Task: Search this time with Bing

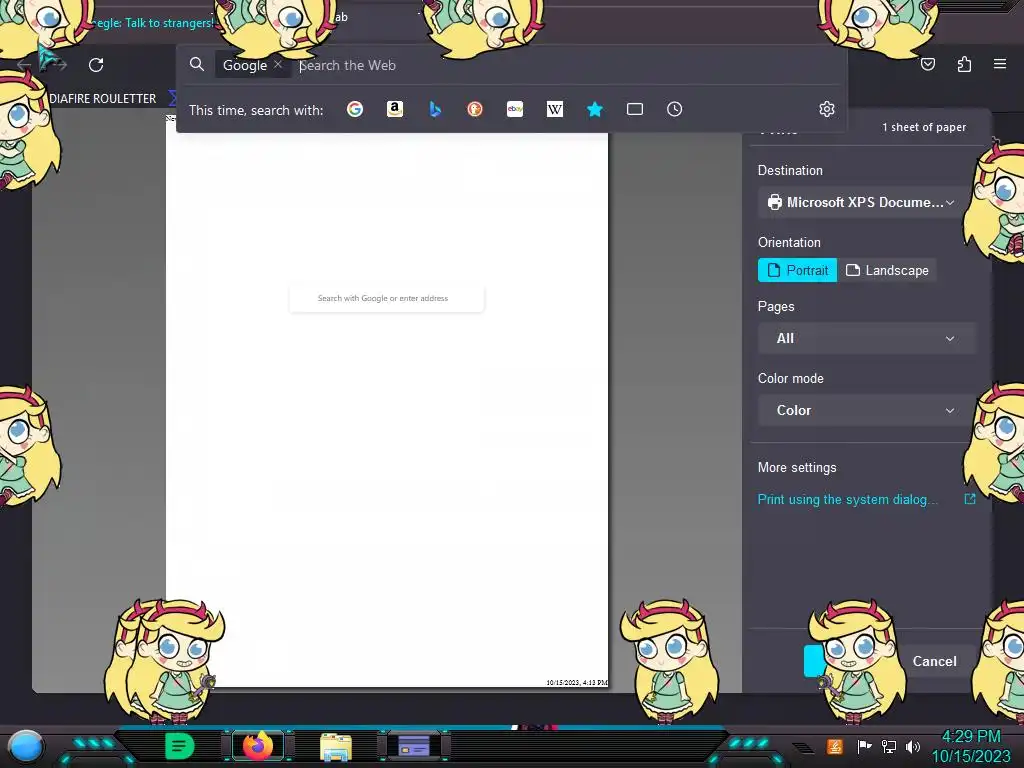Action: (x=435, y=109)
